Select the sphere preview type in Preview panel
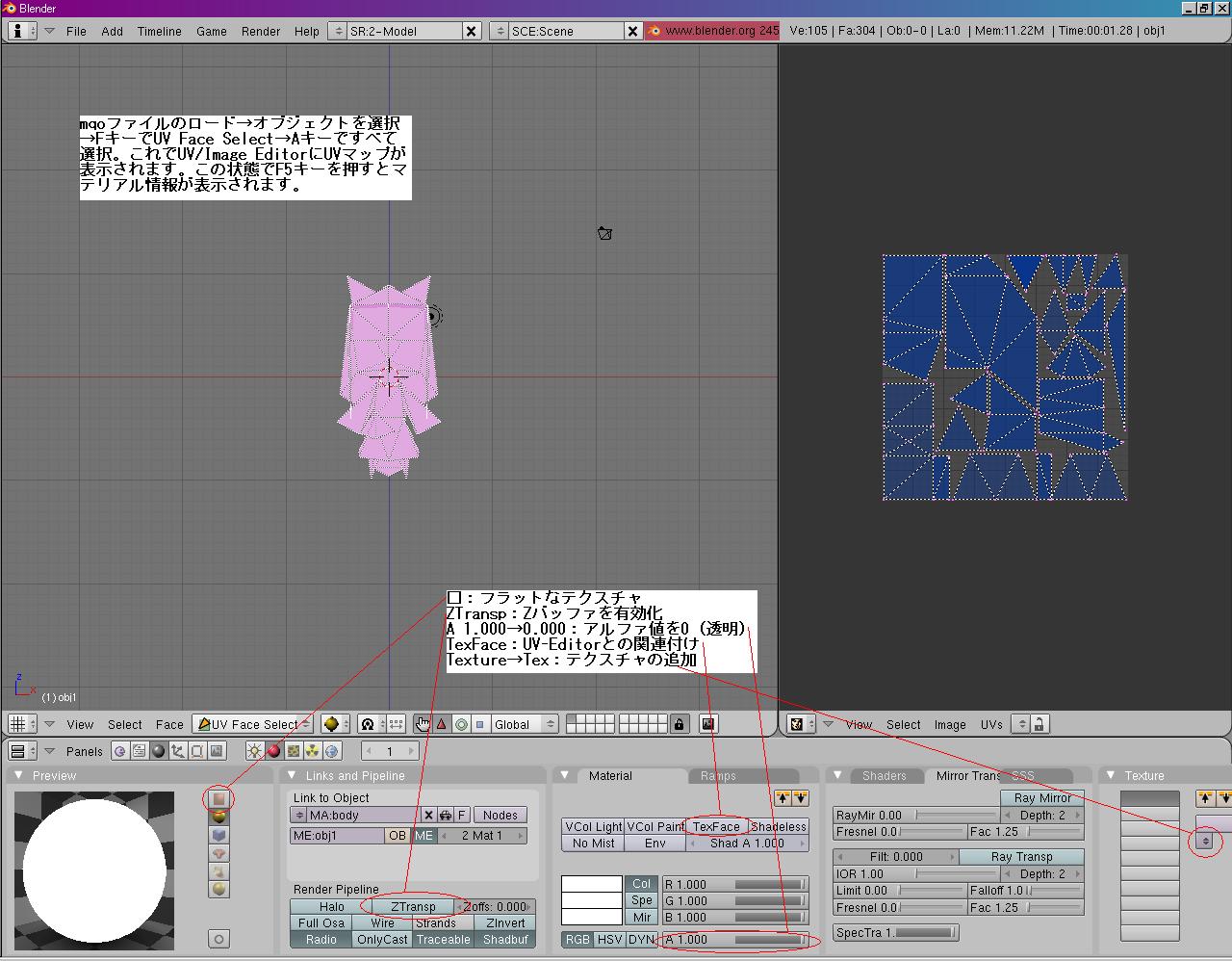This screenshot has height=961, width=1232. pos(218,817)
